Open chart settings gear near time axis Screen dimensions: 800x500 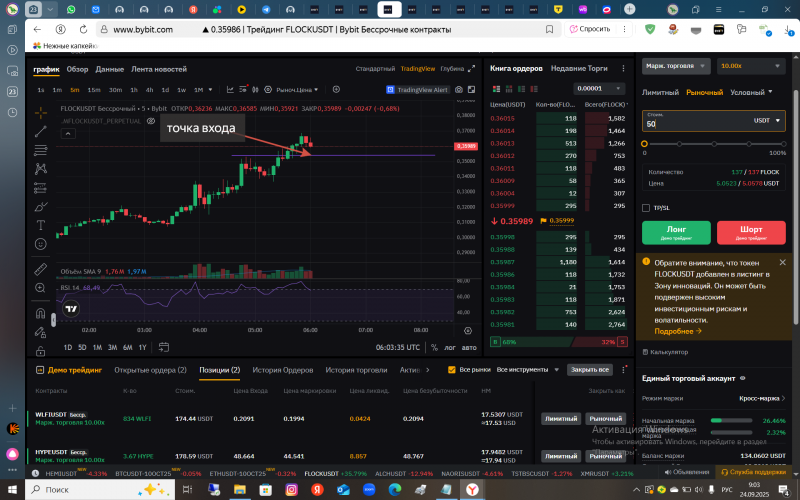468,331
